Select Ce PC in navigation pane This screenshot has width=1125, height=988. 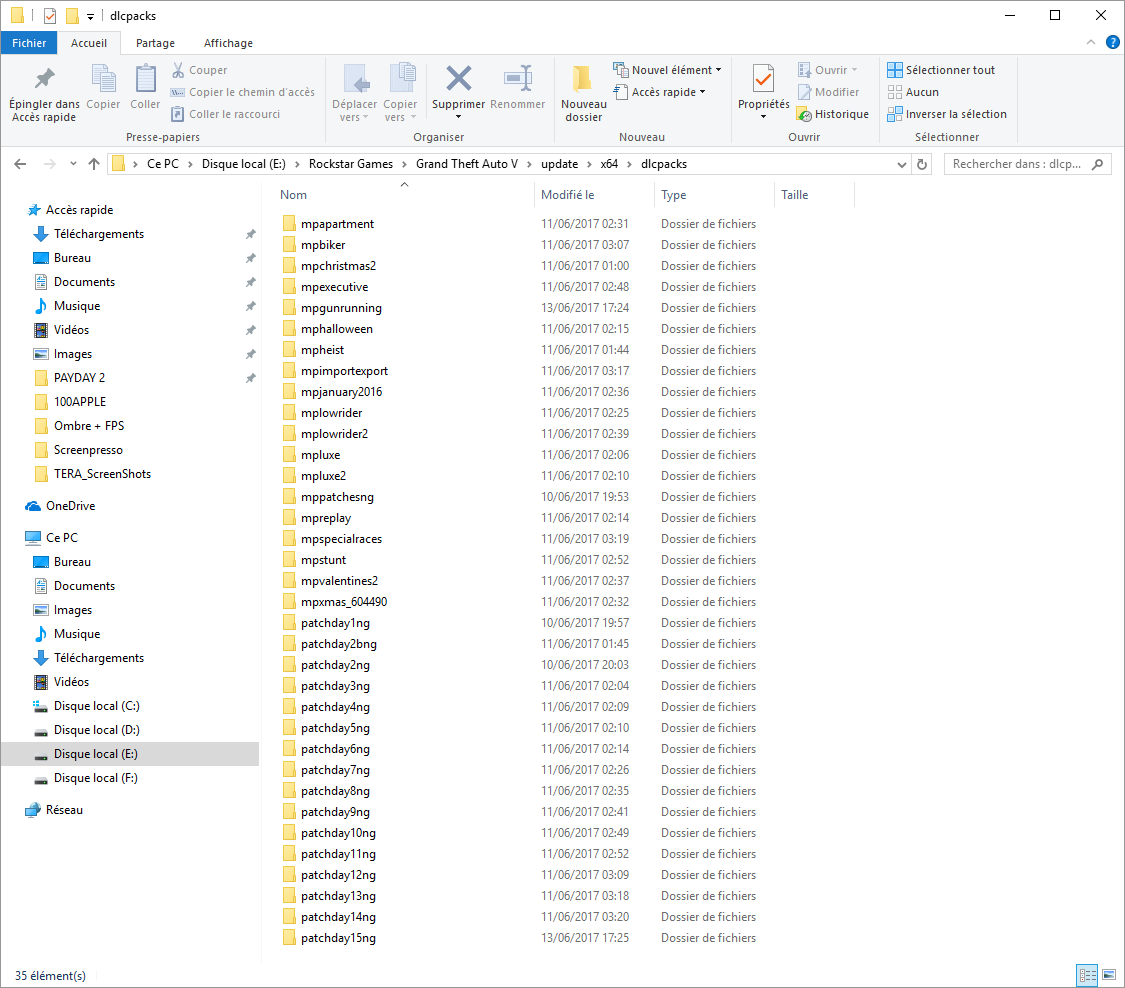62,537
